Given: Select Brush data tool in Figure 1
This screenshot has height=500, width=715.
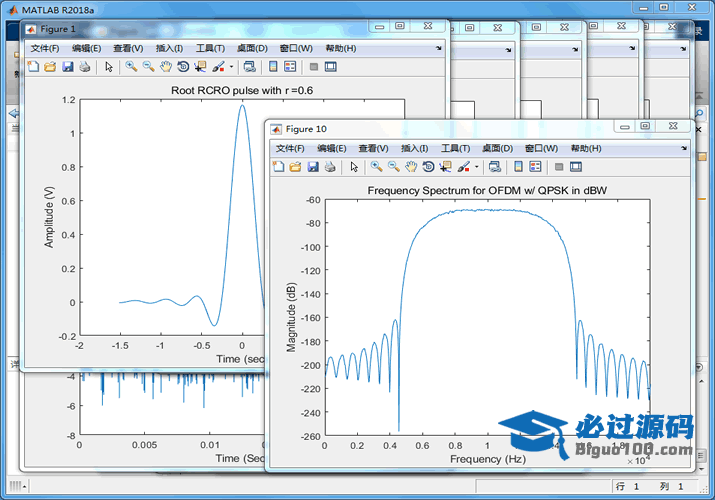Looking at the screenshot, I should [x=219, y=67].
